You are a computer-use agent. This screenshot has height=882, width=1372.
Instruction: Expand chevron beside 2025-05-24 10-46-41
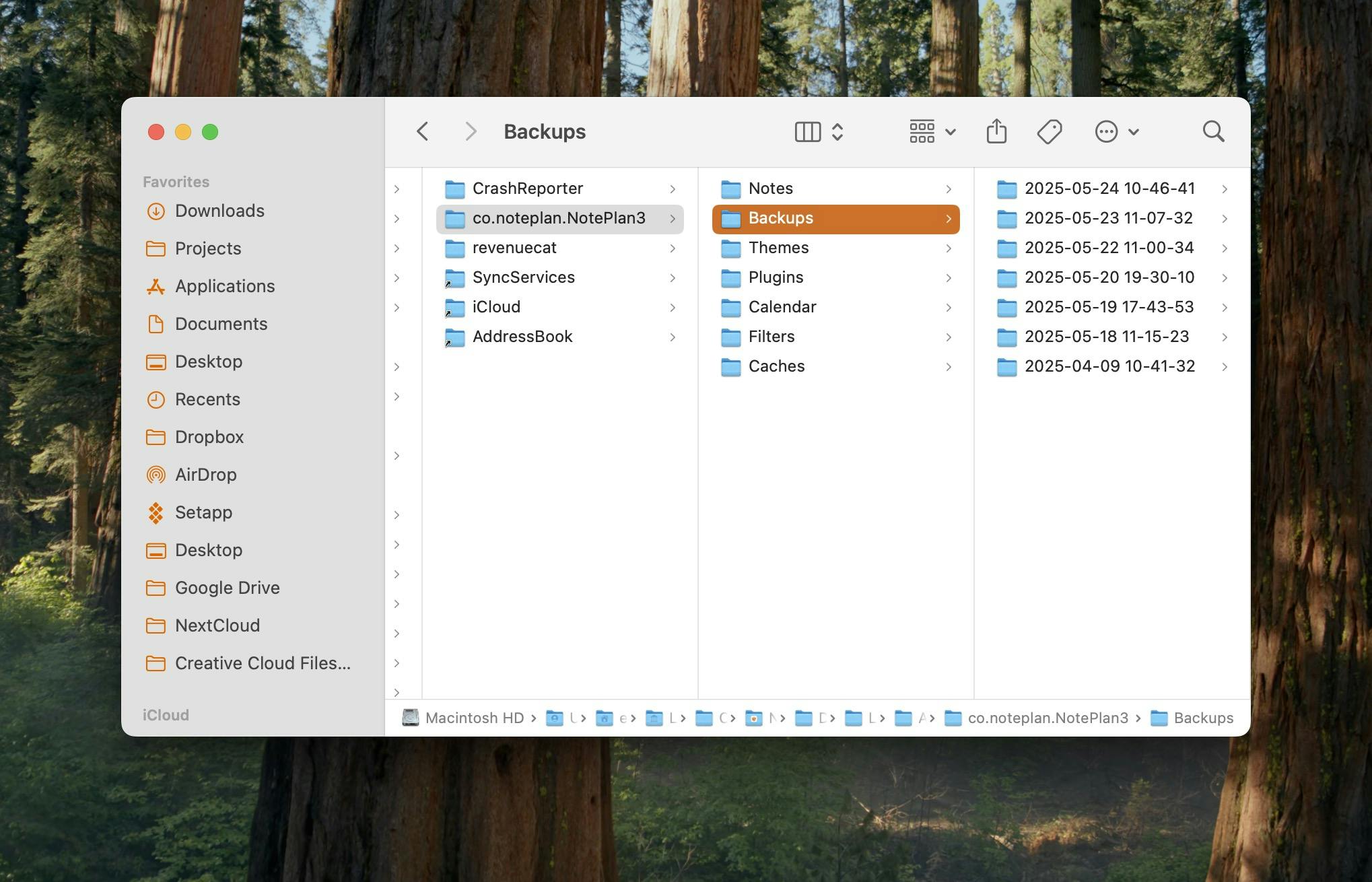pyautogui.click(x=1225, y=189)
